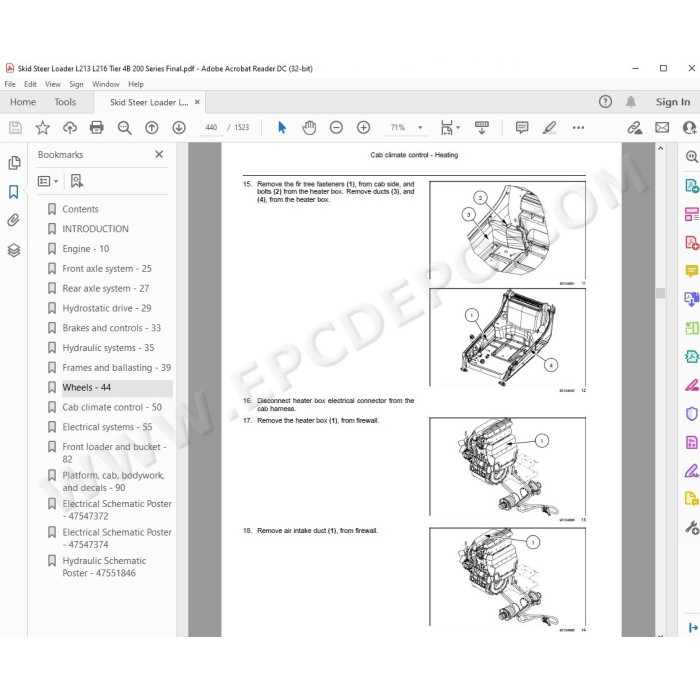Jump to Front axle system - 25
700x700 pixels.
(x=107, y=269)
